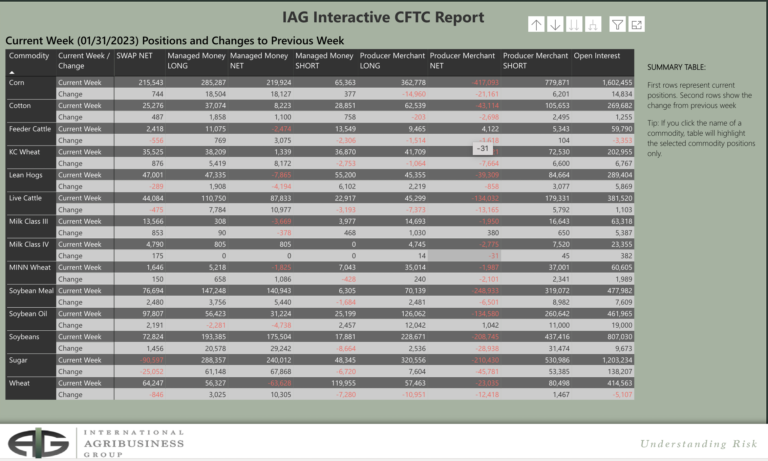The width and height of the screenshot is (768, 461).
Task: Select the Wheat commodity in the last row group
Action: click(20, 383)
